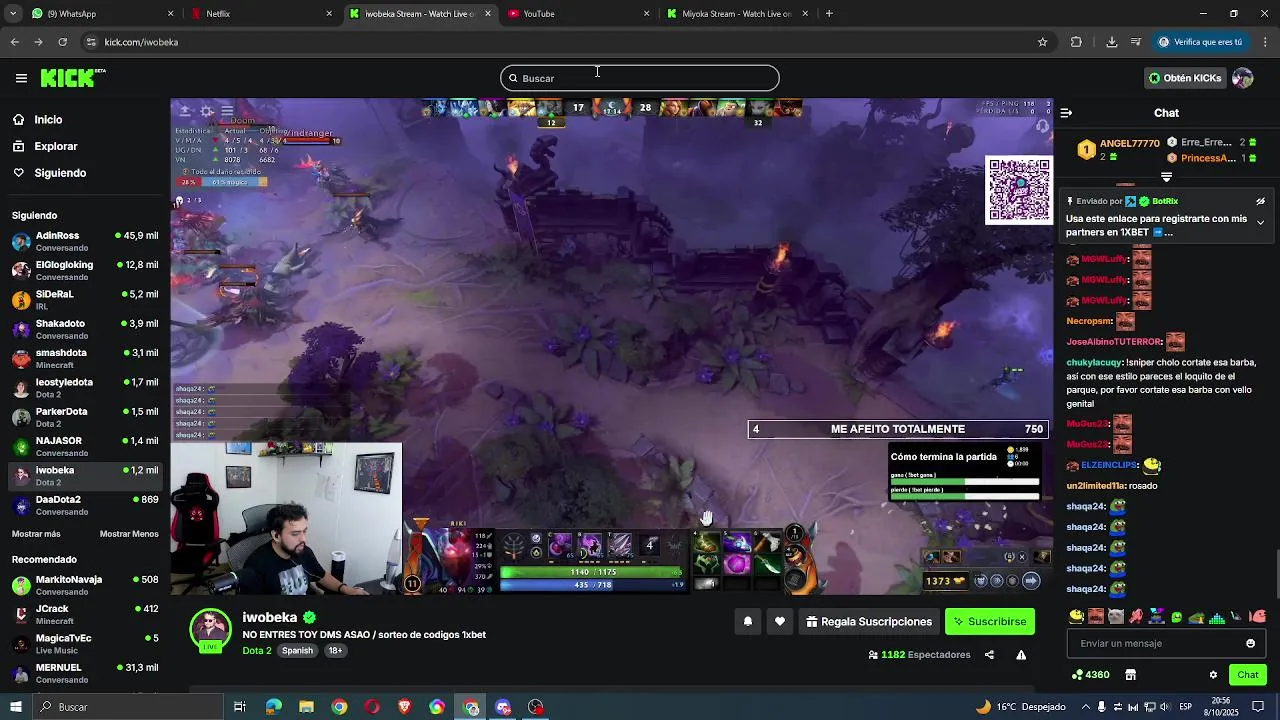Open JCrack recommended channel
Viewport: 1280px width, 720px height.
point(85,614)
